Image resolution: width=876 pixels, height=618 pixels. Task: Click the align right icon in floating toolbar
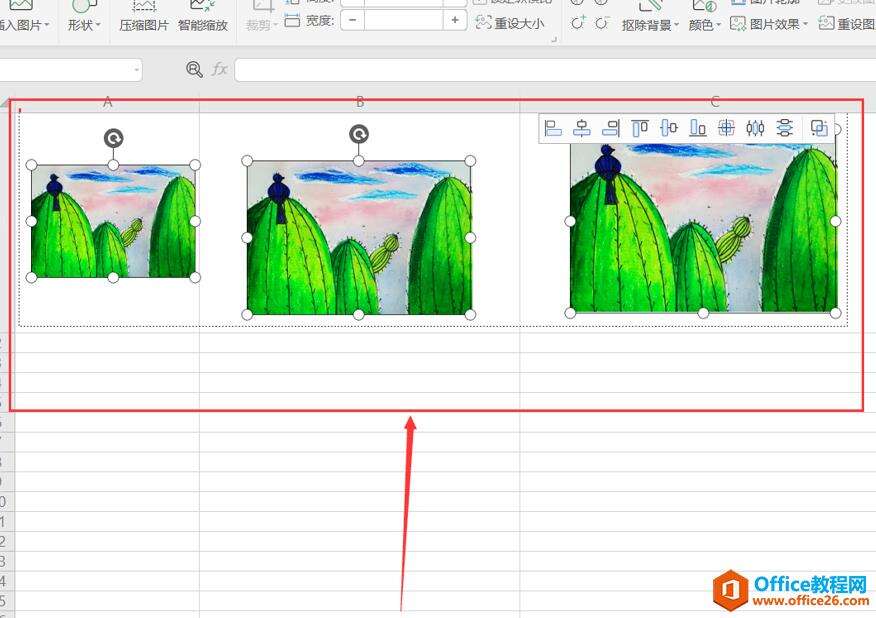coord(611,128)
